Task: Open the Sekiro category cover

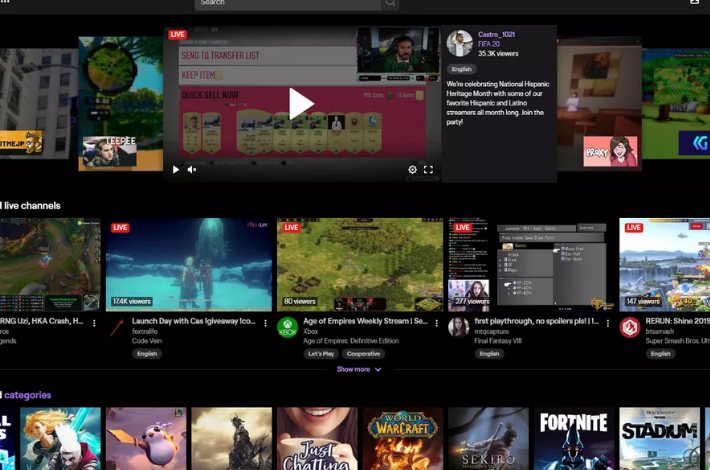Action: 489,438
